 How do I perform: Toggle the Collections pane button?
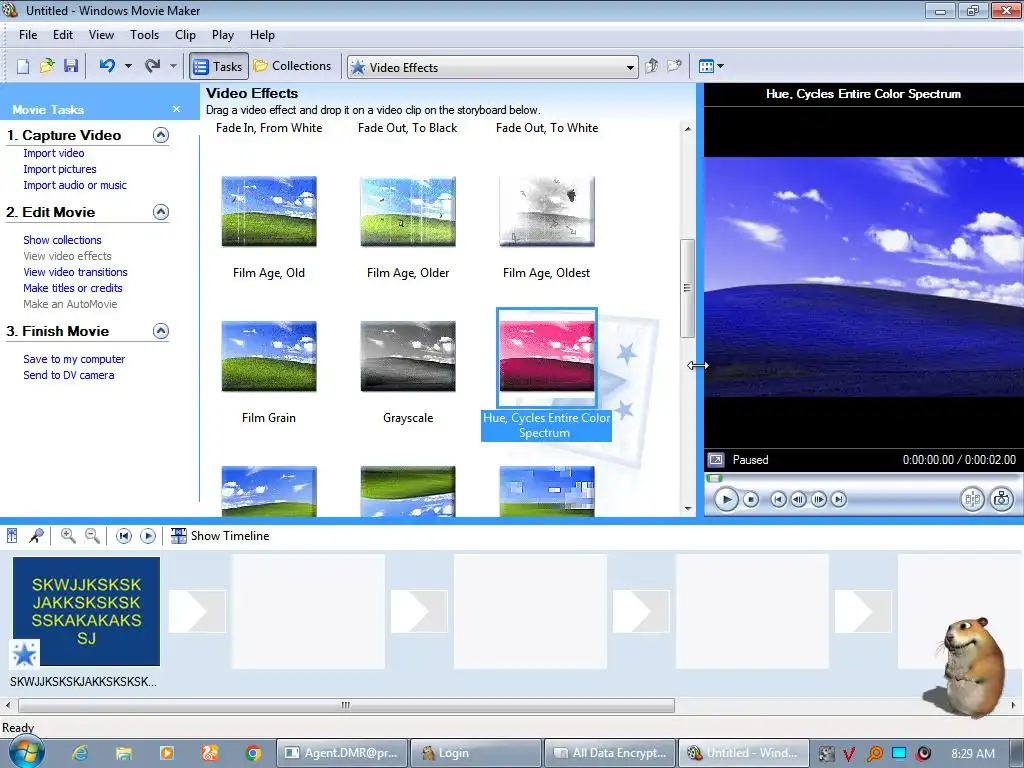[x=293, y=66]
